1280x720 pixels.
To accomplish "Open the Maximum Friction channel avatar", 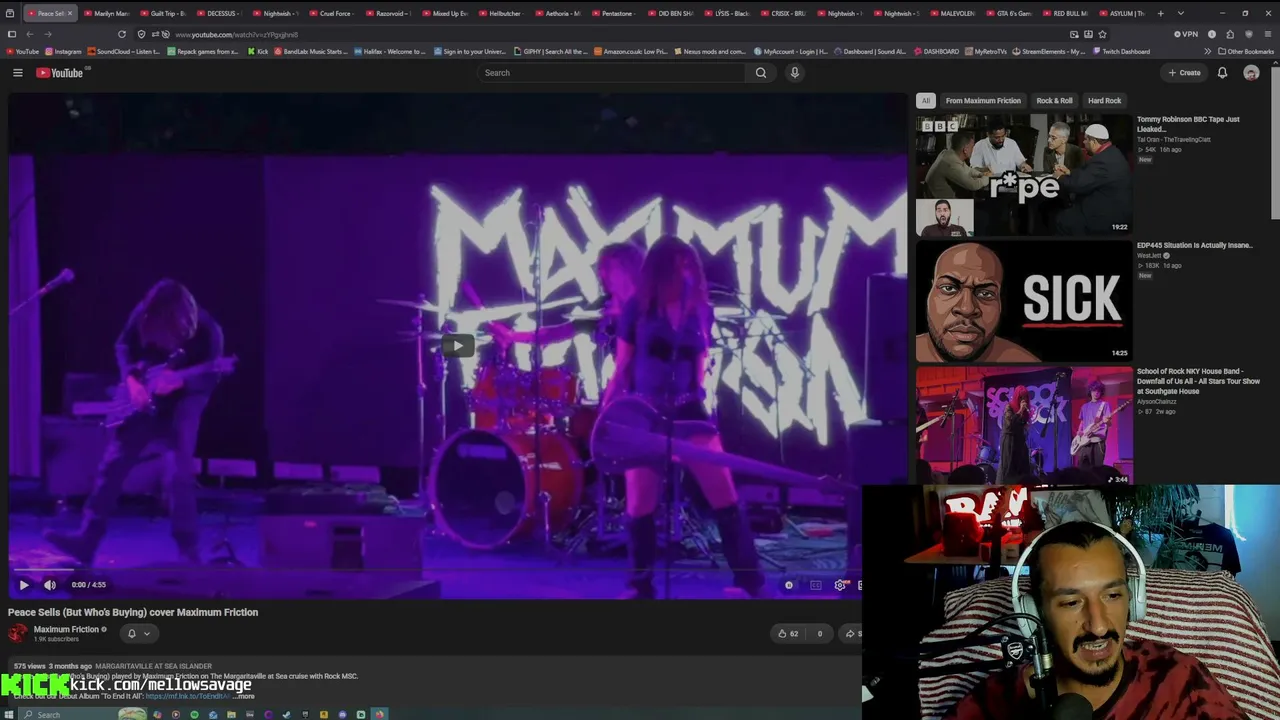I will coord(18,633).
